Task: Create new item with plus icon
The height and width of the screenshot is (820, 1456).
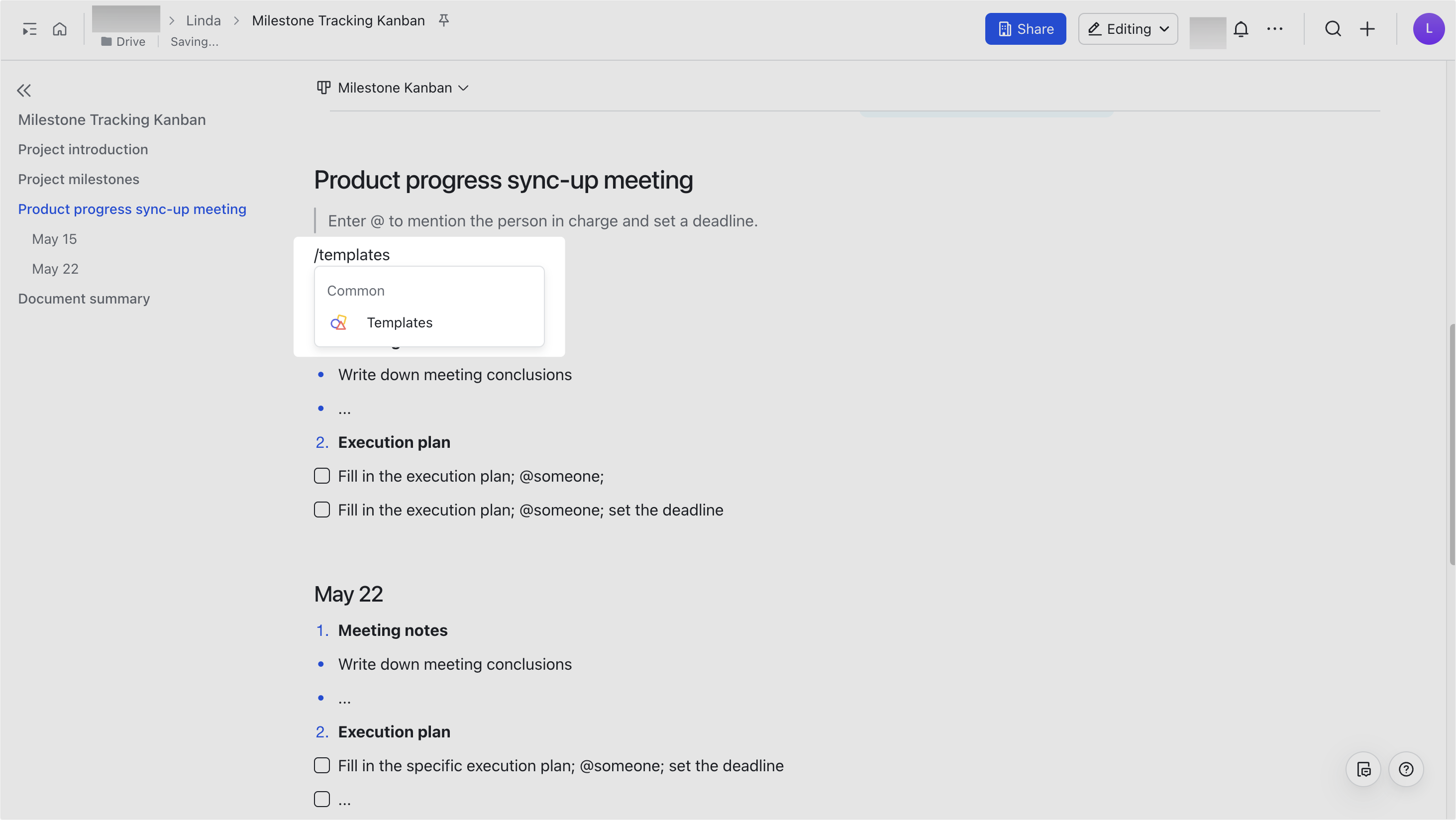Action: pyautogui.click(x=1367, y=29)
